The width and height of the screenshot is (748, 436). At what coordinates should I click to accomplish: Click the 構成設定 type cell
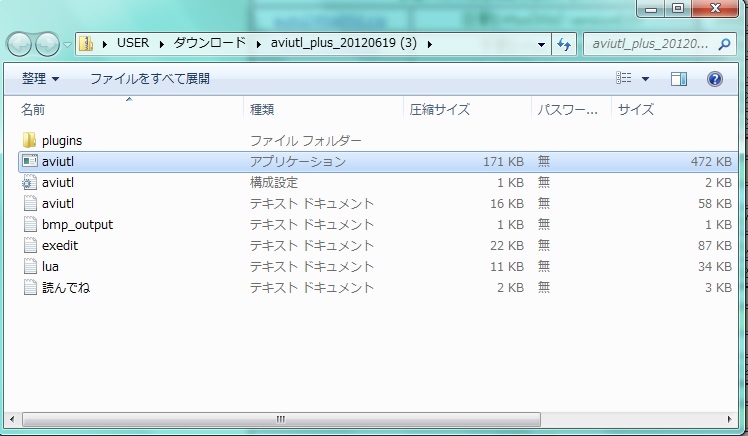pos(274,182)
